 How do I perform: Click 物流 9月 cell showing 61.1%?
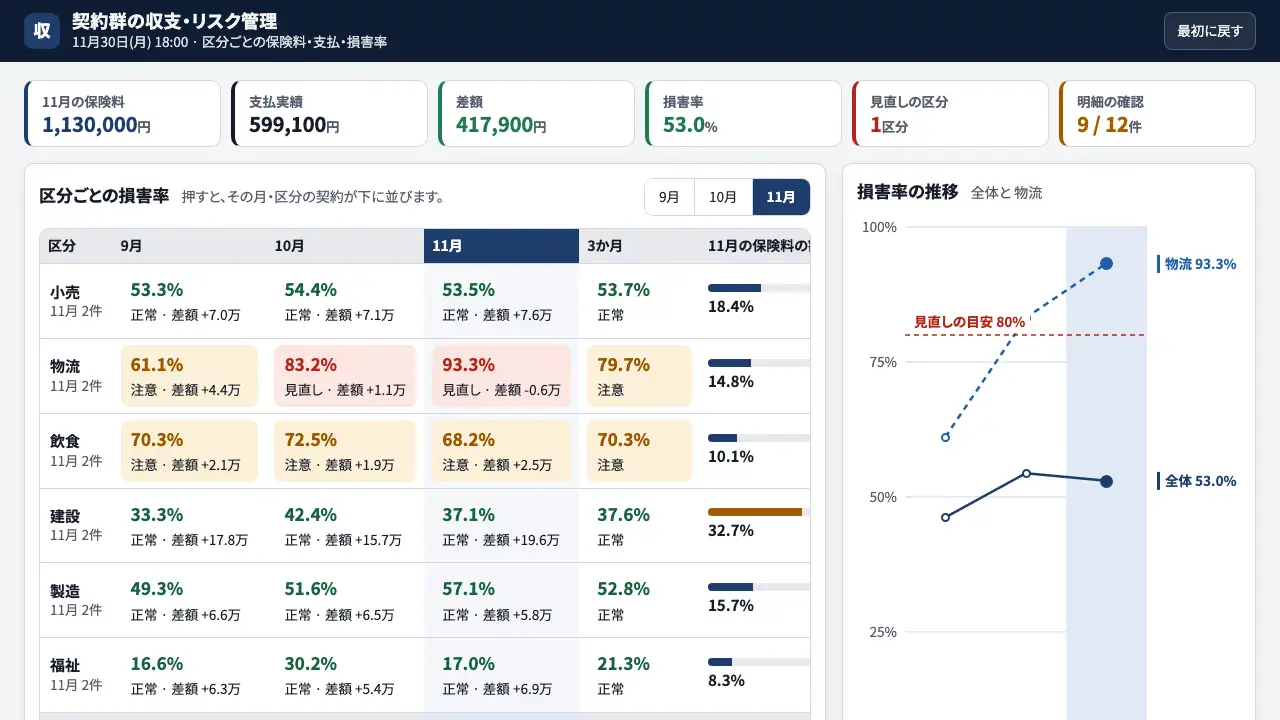[189, 376]
